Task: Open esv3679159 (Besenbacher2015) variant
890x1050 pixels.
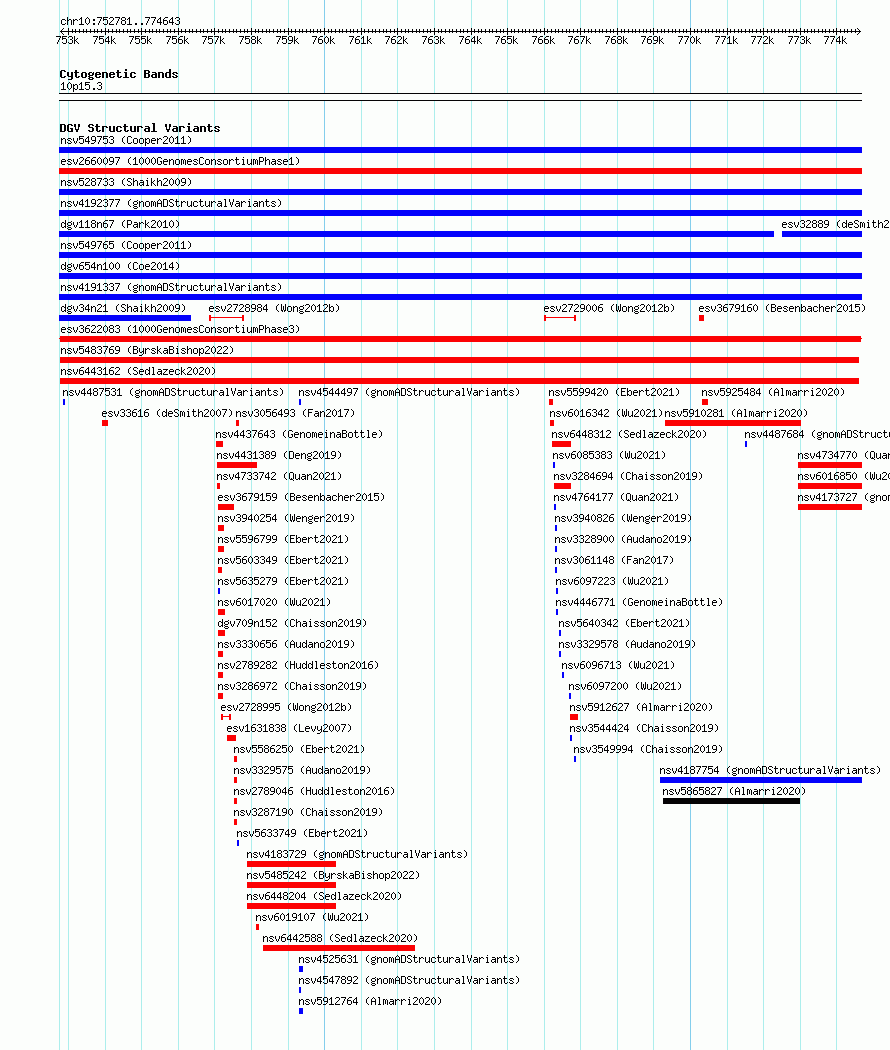Action: point(301,497)
